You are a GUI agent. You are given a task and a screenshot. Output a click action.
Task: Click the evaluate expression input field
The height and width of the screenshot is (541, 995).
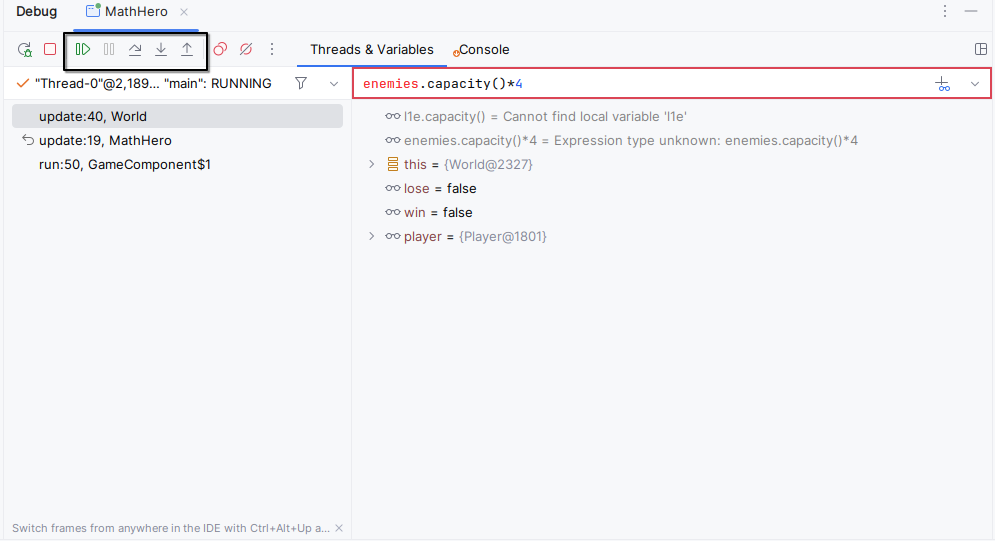(640, 84)
